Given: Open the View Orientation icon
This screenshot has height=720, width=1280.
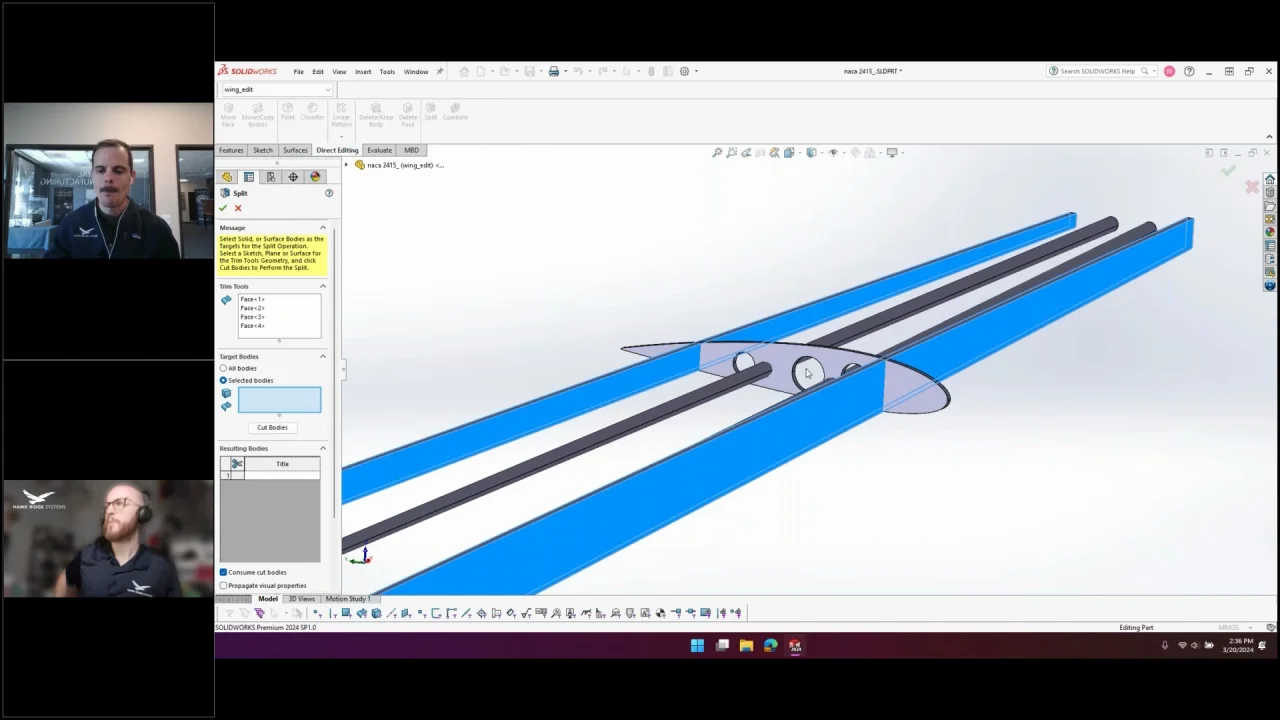Looking at the screenshot, I should coord(789,153).
